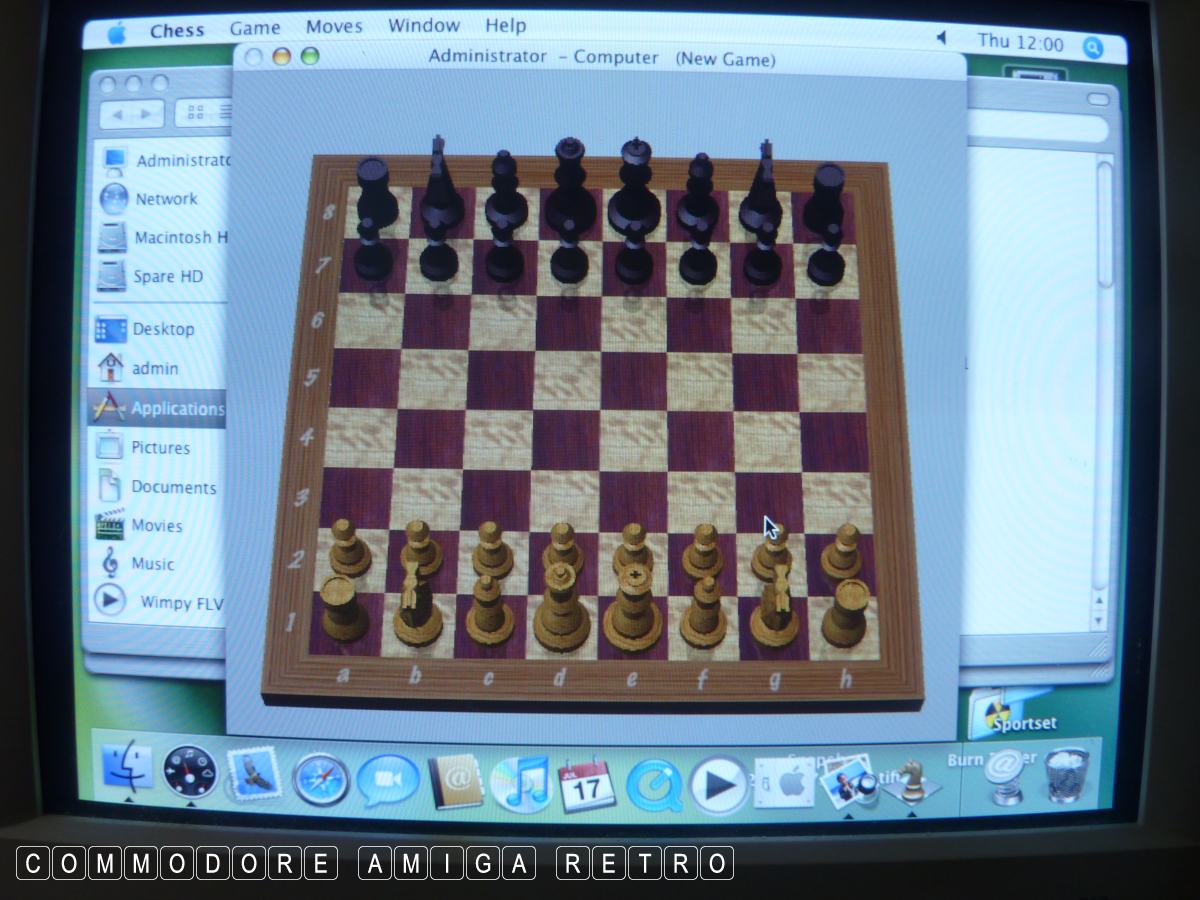Open the Moves menu

tap(334, 27)
